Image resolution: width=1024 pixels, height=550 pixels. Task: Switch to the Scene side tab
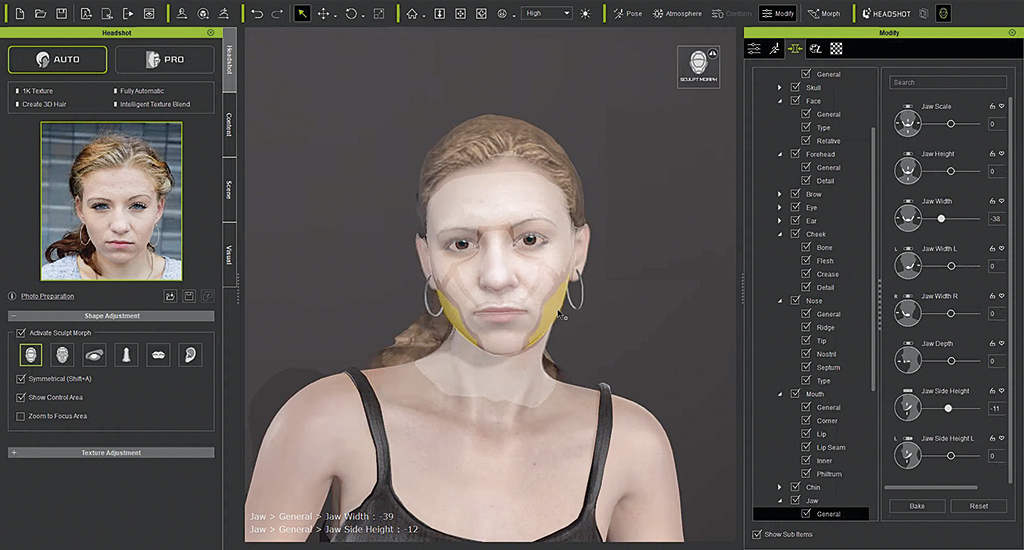tap(229, 189)
